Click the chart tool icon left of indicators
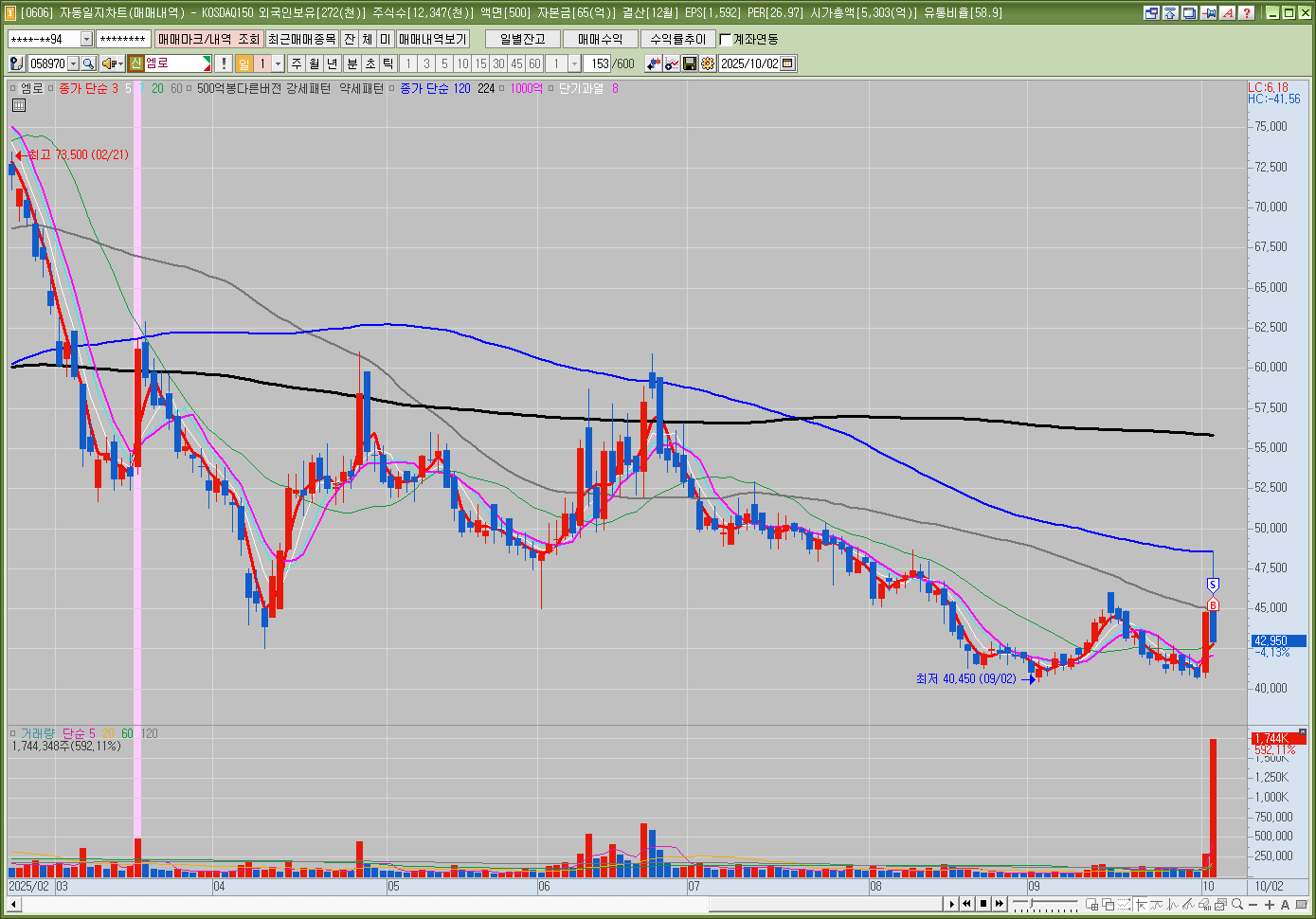Viewport: 1316px width, 919px height. [x=654, y=63]
